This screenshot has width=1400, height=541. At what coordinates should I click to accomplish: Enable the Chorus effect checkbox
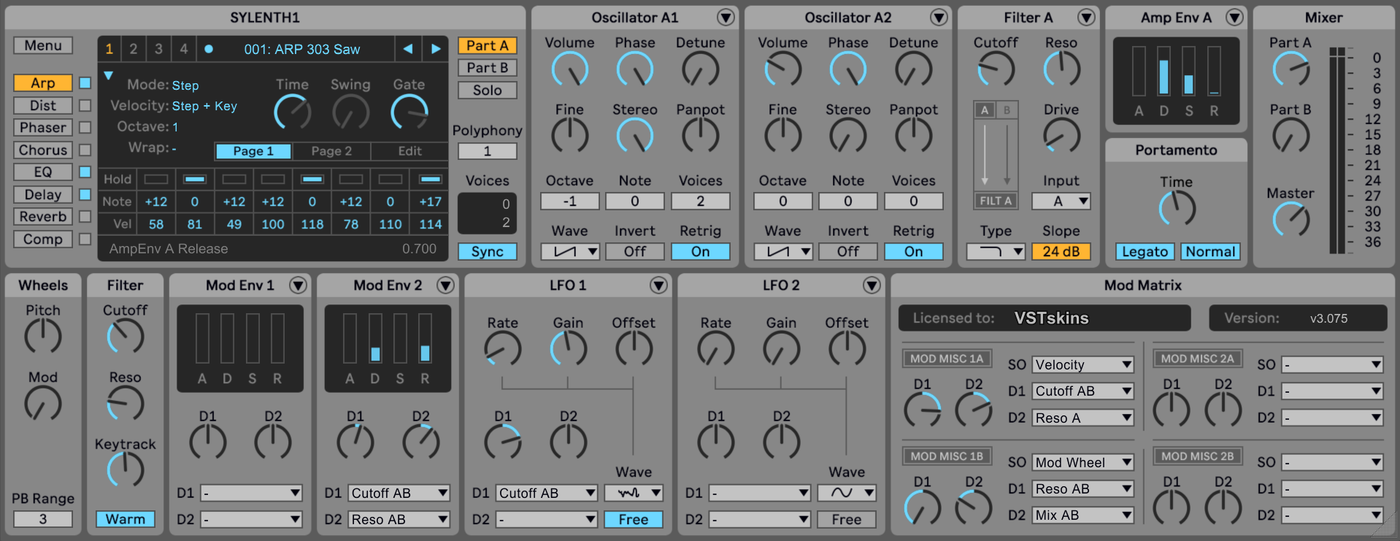(x=85, y=150)
